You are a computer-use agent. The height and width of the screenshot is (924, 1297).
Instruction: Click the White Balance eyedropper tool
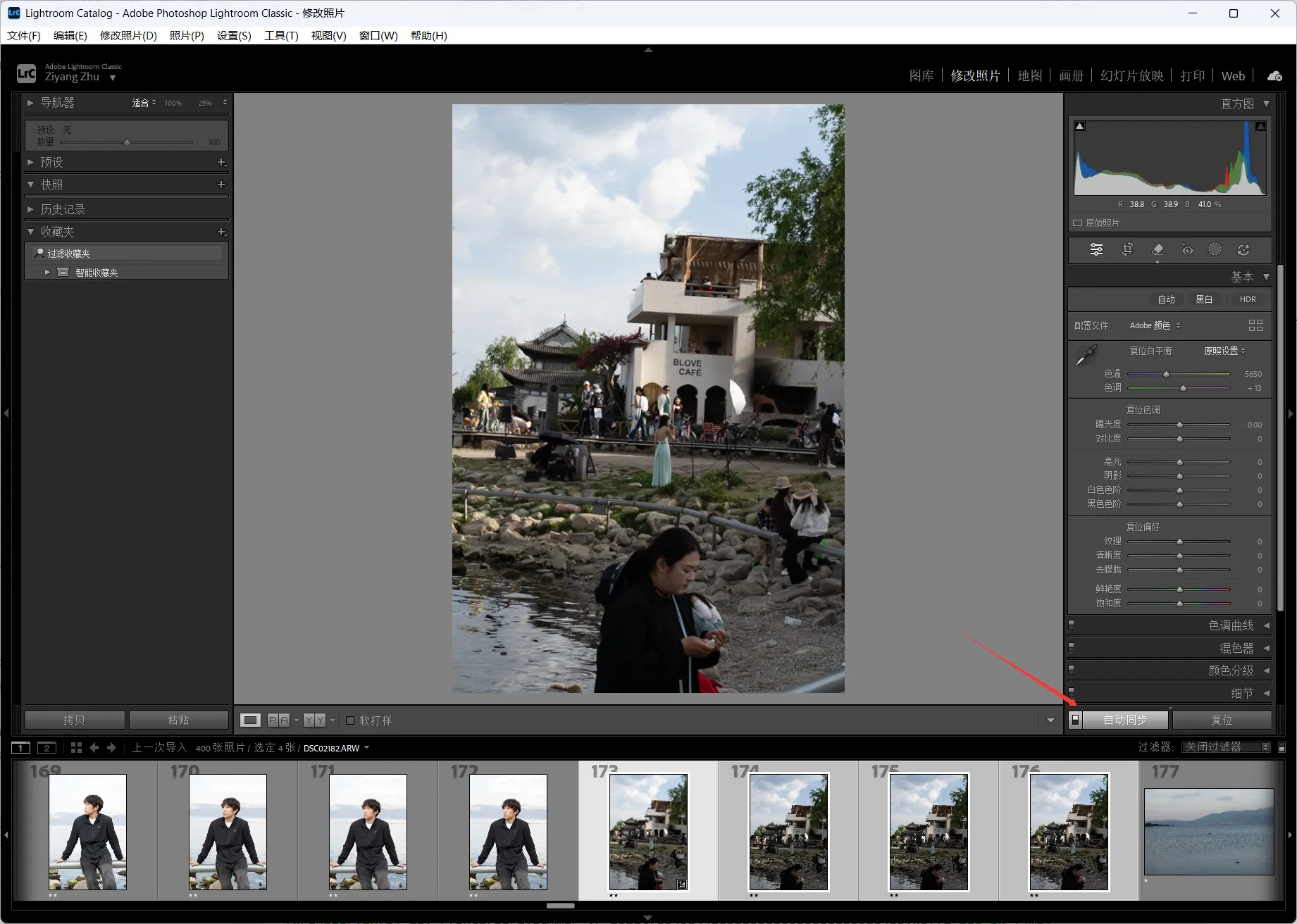point(1086,355)
